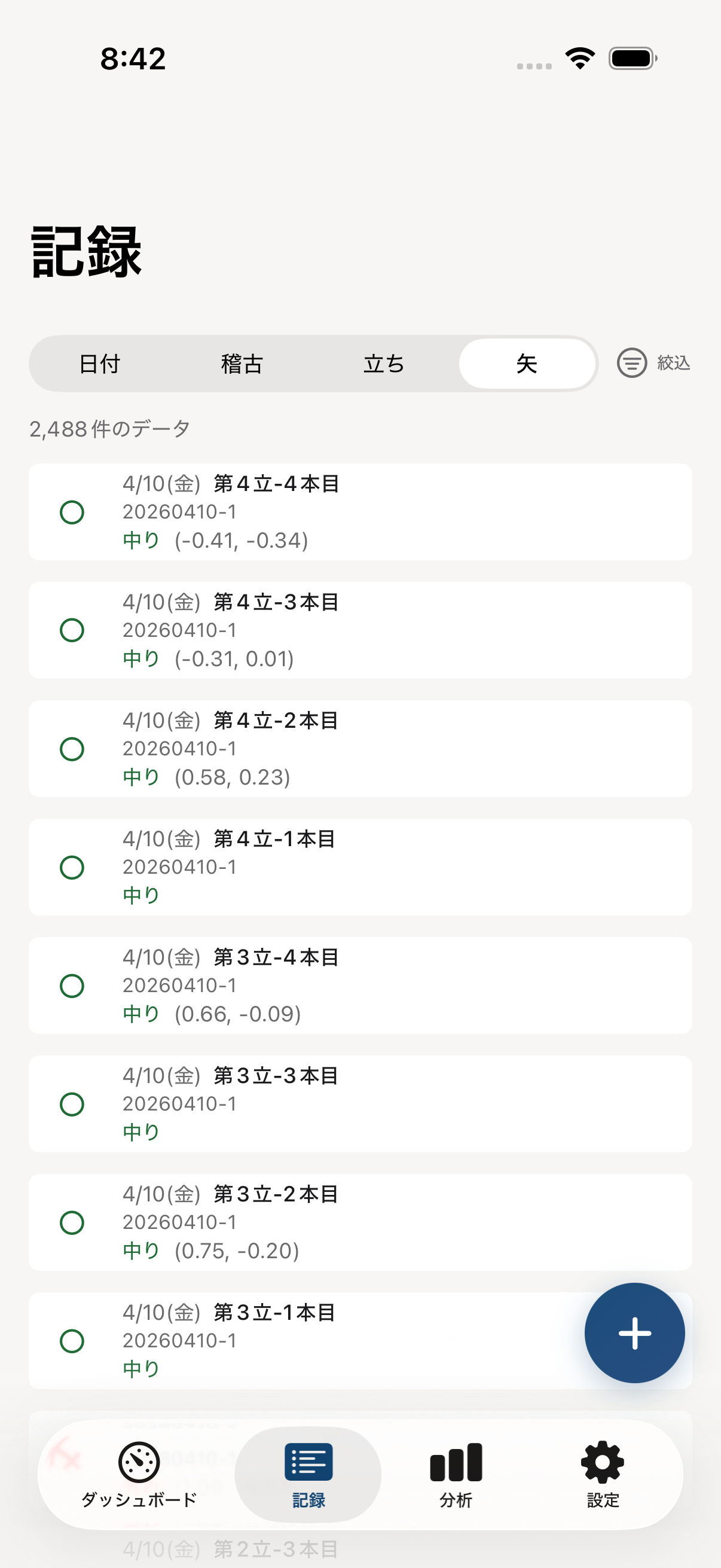Open the 第4立-3本目 record row
Viewport: 721px width, 1568px height.
[360, 630]
